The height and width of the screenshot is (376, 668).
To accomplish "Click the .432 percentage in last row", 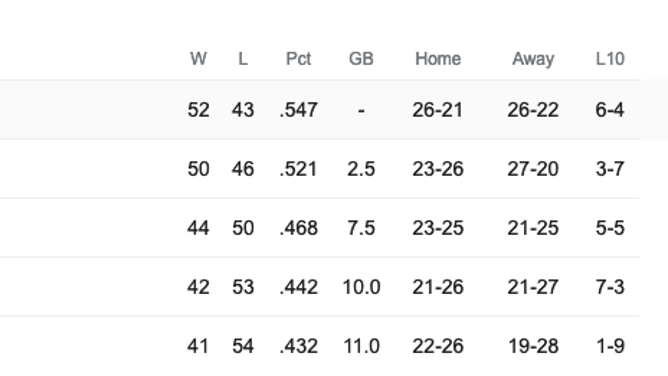I will coord(299,346).
